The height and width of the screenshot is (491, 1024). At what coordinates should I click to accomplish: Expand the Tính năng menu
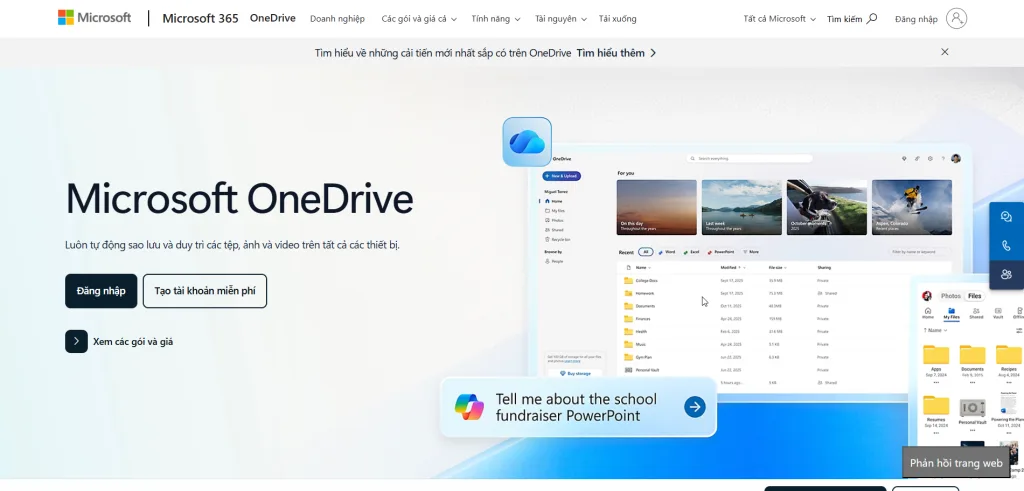point(496,19)
